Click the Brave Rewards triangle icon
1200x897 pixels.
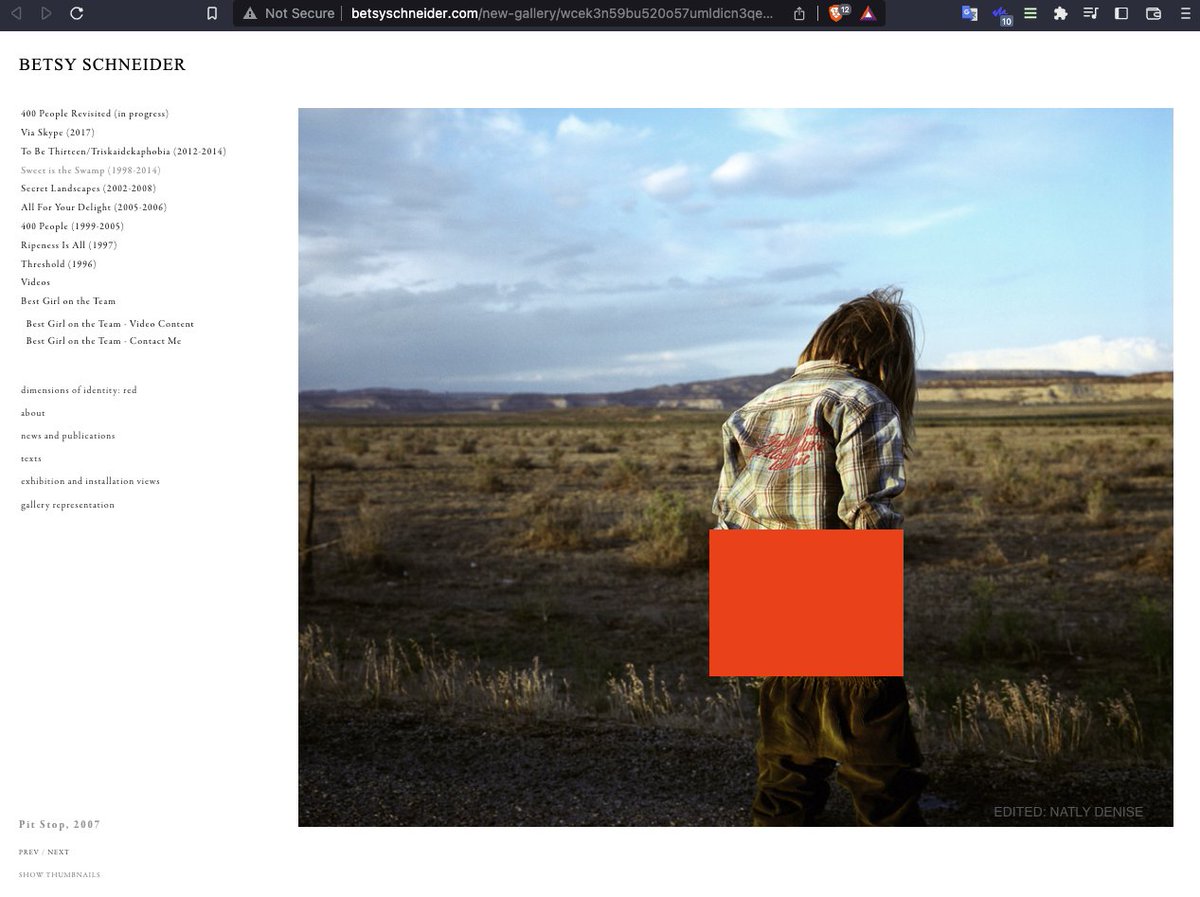[867, 14]
